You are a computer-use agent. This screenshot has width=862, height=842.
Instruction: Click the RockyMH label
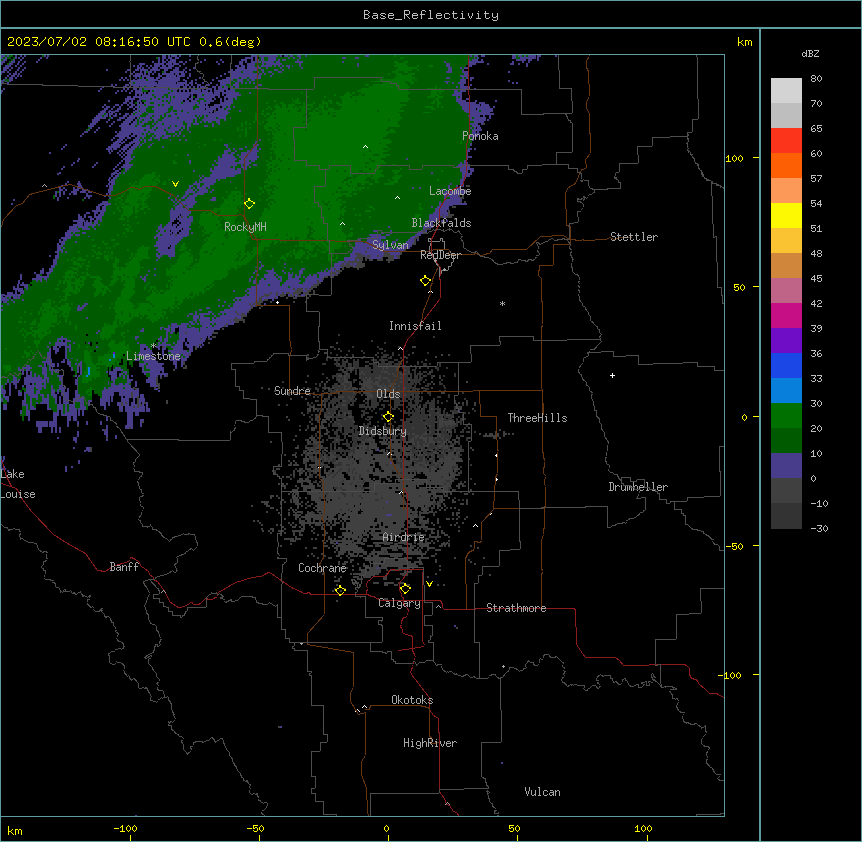[245, 226]
